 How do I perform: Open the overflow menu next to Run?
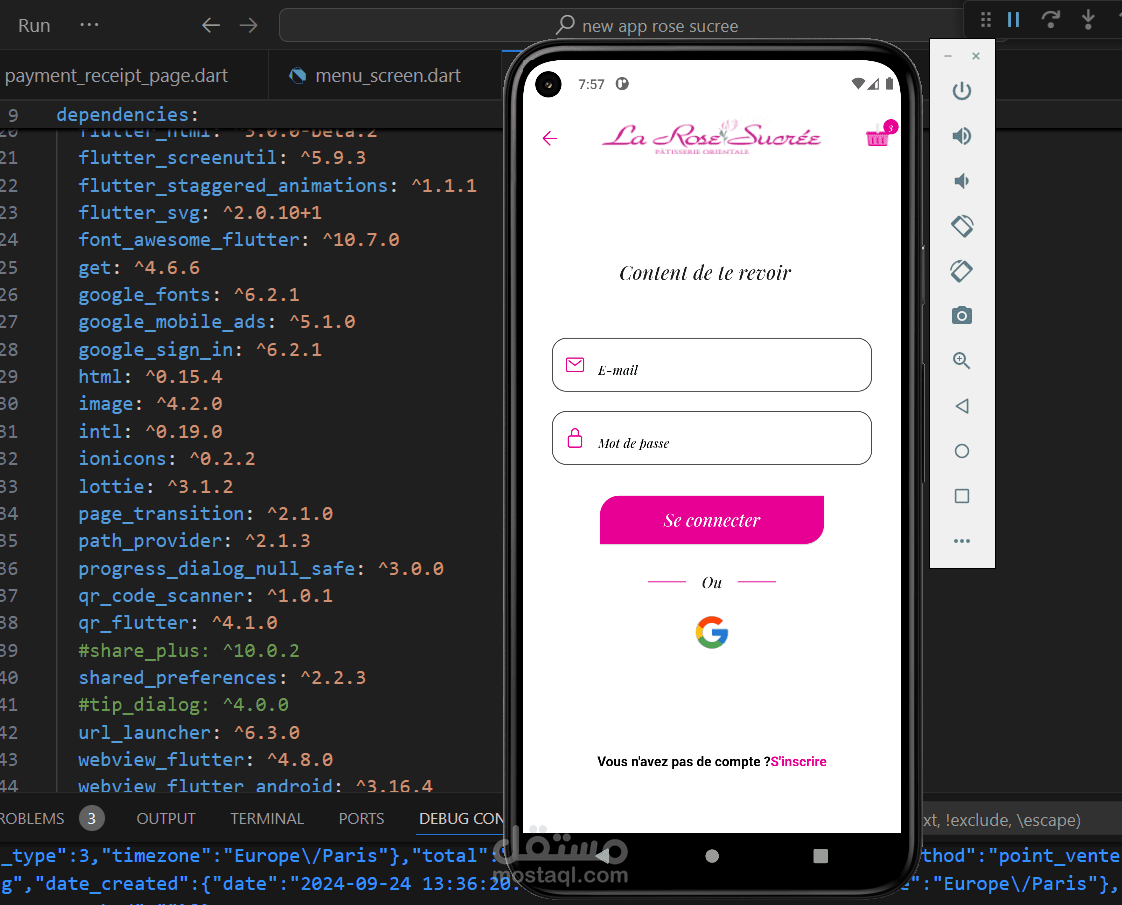click(89, 25)
